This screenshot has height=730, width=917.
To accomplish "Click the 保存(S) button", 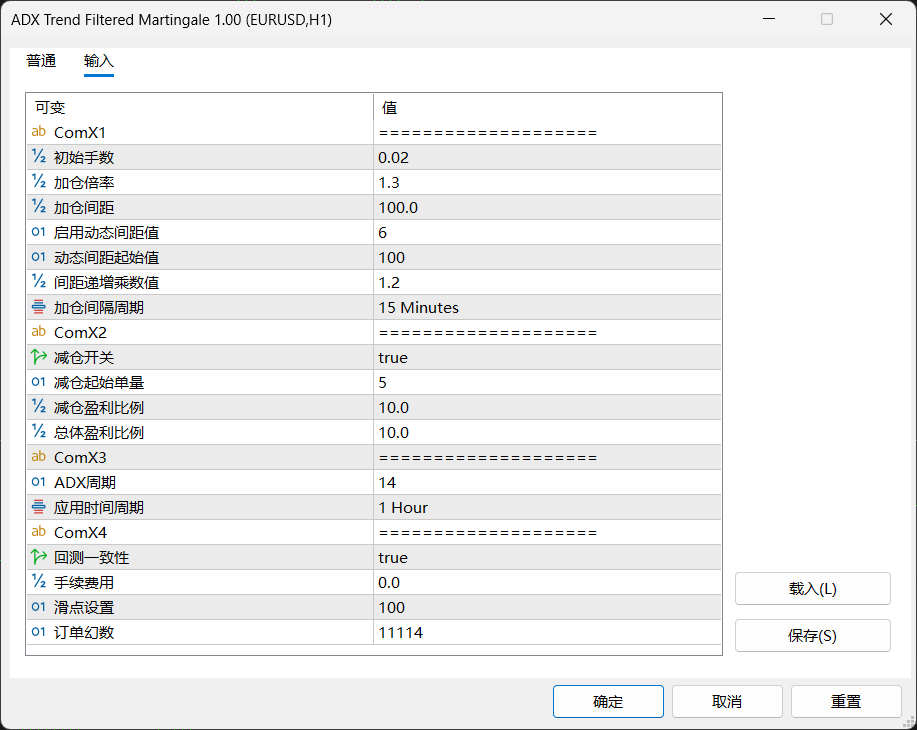I will pos(812,635).
